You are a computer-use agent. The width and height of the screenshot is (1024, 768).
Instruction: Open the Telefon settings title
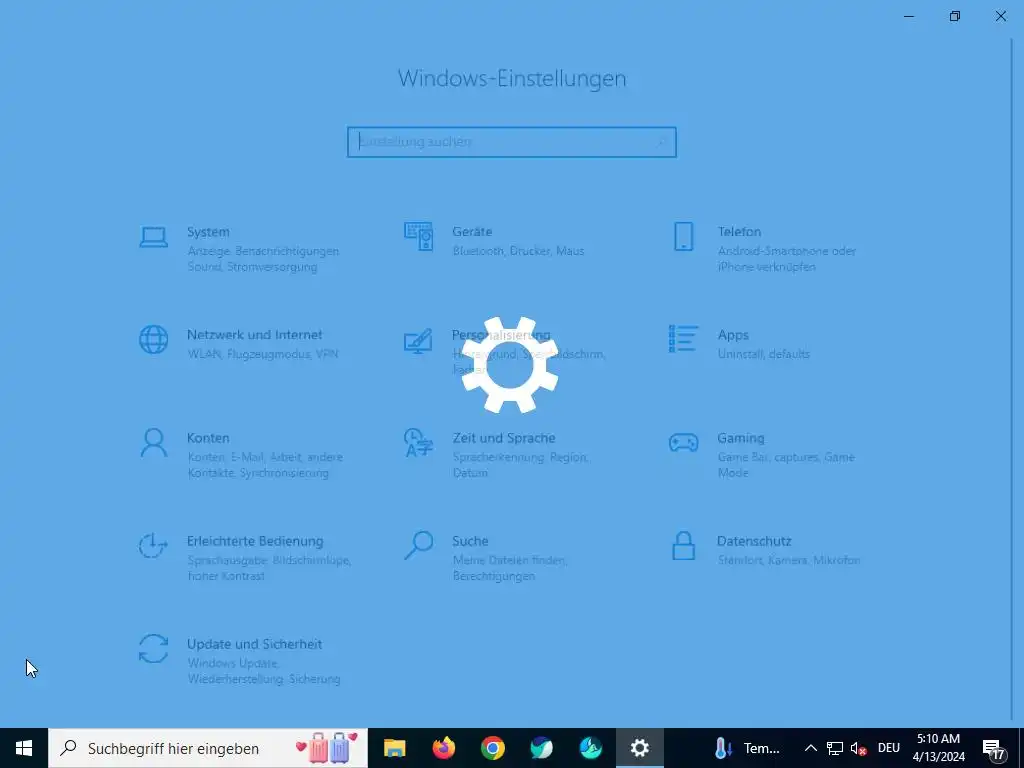click(739, 232)
